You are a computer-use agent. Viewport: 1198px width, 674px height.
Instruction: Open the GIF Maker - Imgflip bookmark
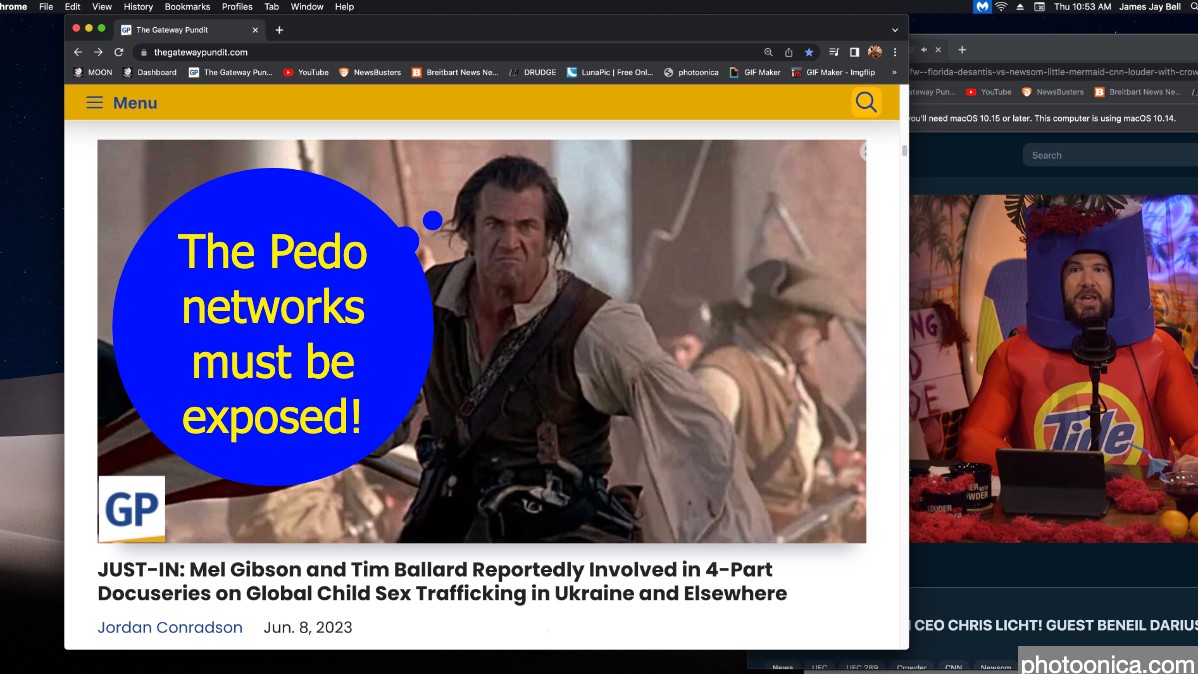[x=833, y=73]
